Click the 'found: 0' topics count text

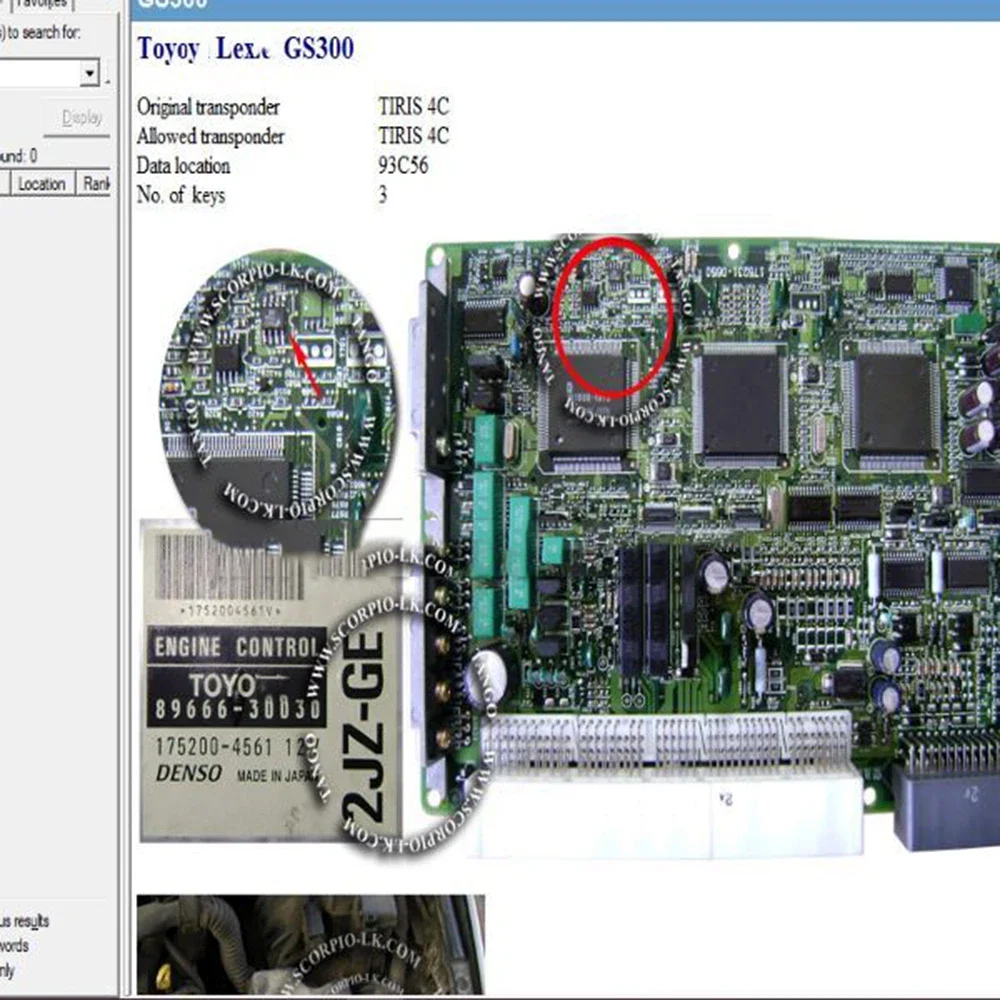coord(18,156)
